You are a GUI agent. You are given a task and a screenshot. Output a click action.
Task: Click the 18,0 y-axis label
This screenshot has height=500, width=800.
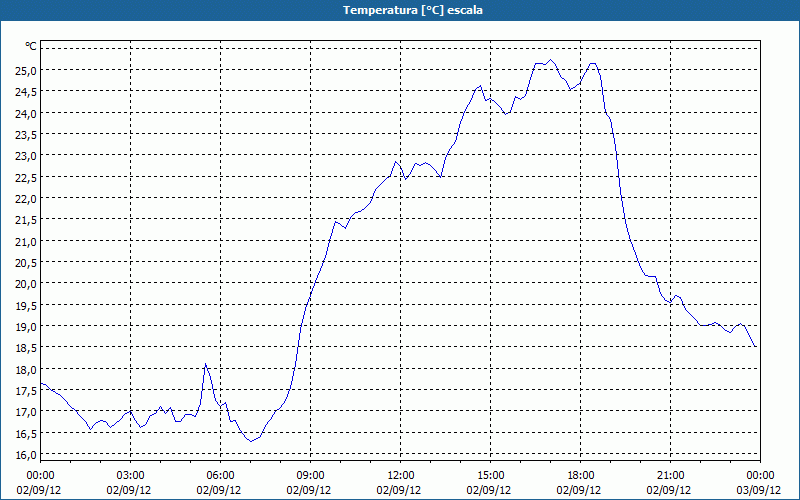(x=27, y=369)
